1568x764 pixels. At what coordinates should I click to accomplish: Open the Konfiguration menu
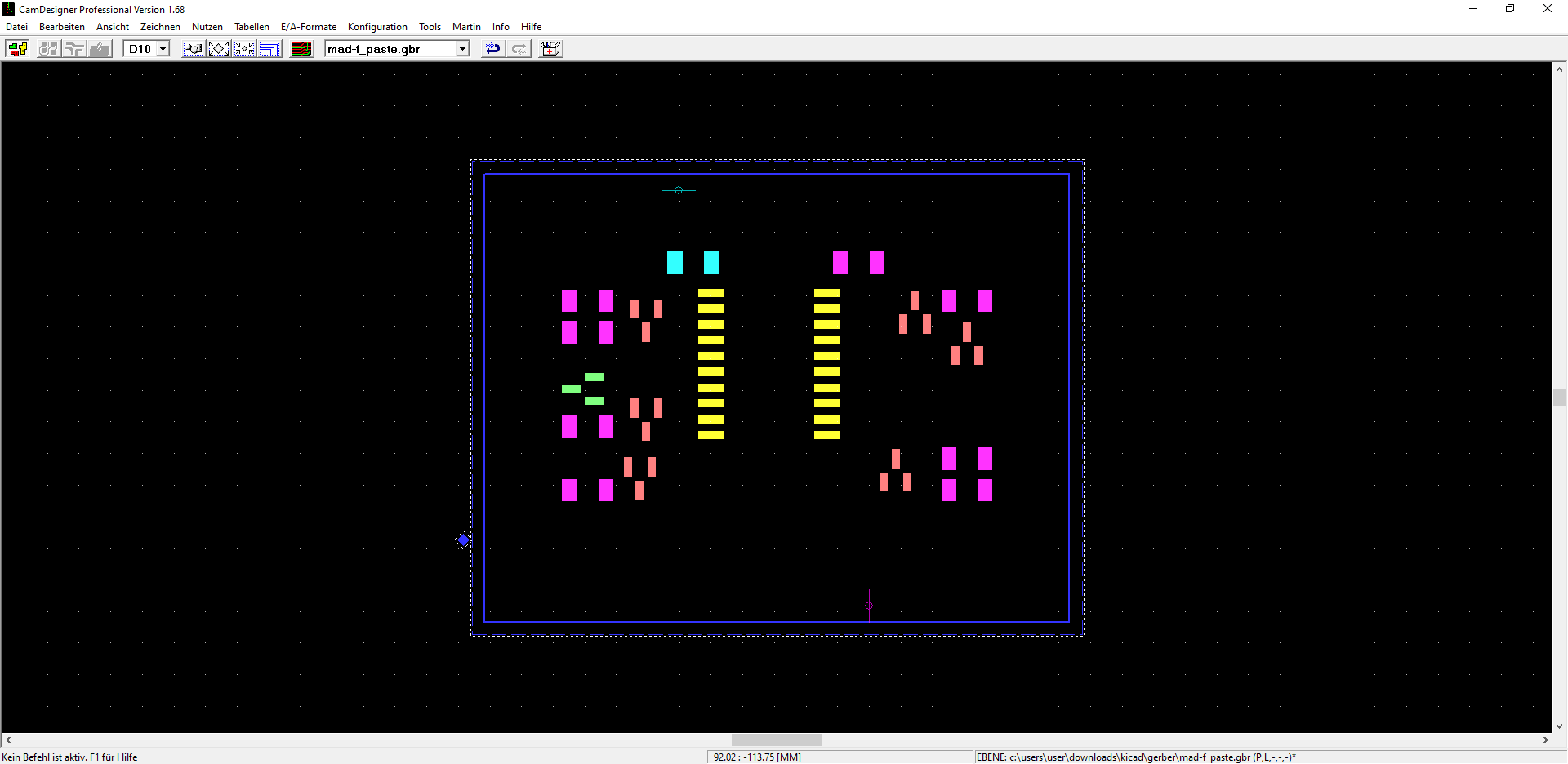[x=376, y=27]
